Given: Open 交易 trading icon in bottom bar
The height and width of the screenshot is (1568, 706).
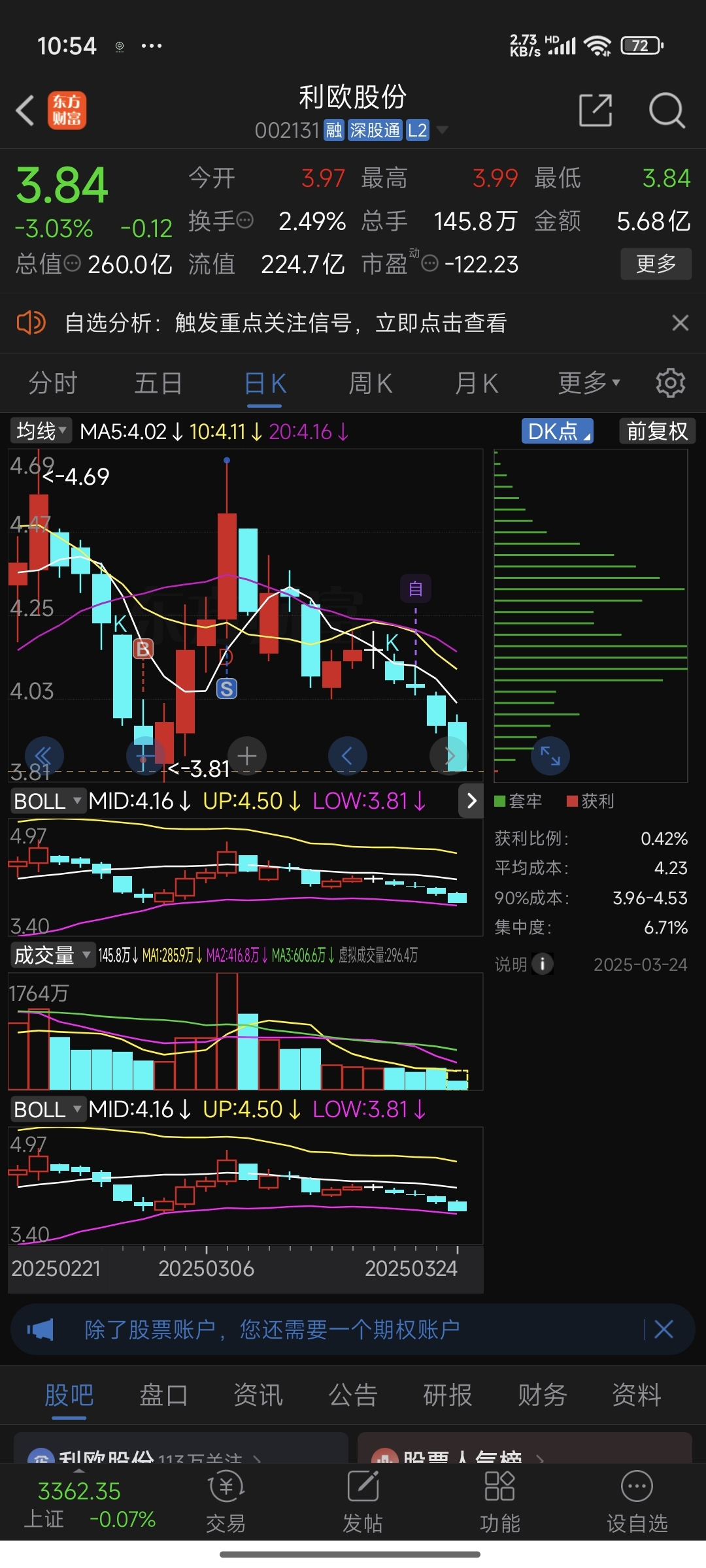Looking at the screenshot, I should tap(226, 1503).
